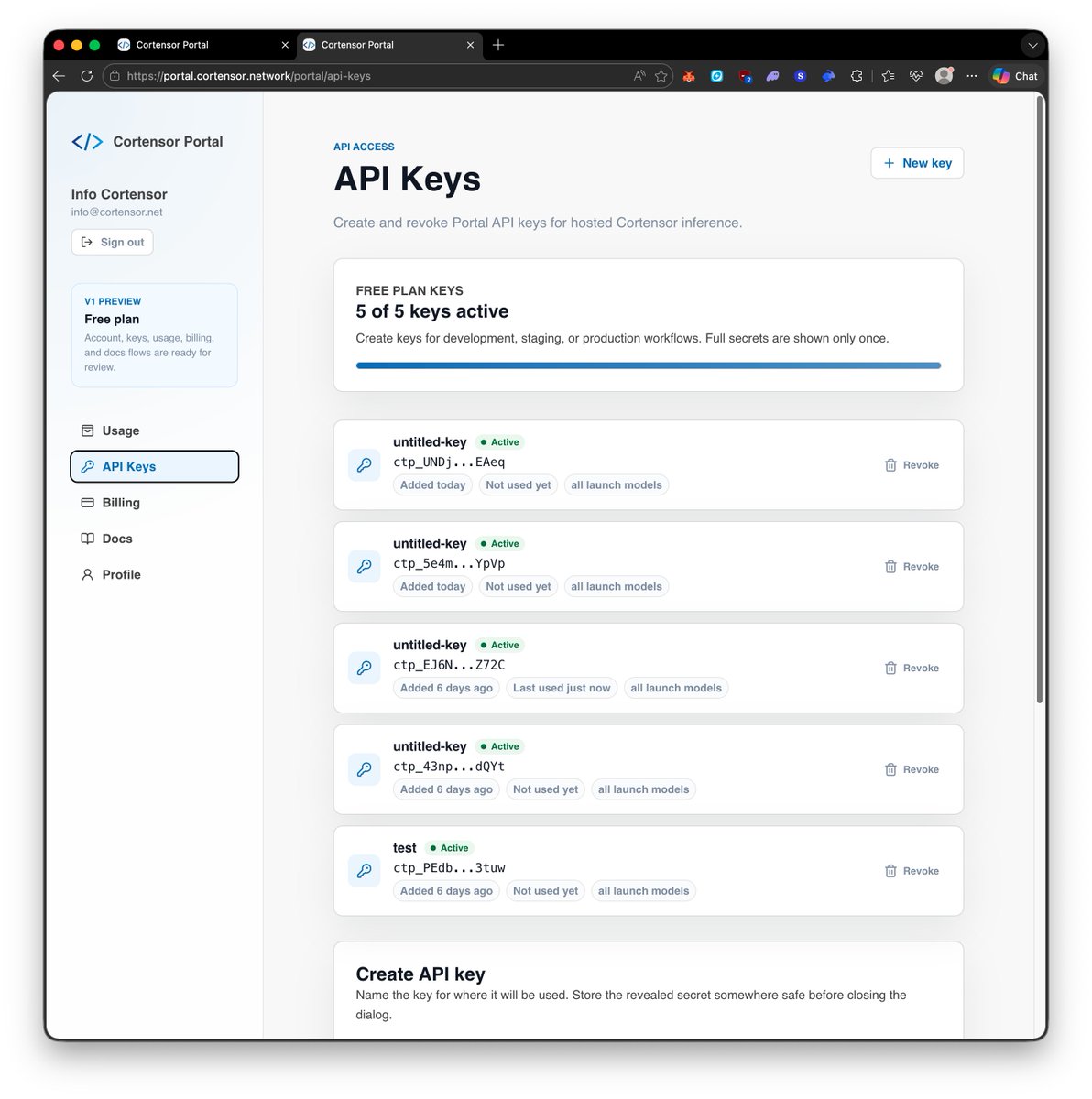
Task: Open the Copilot Chat button
Action: click(x=1015, y=76)
